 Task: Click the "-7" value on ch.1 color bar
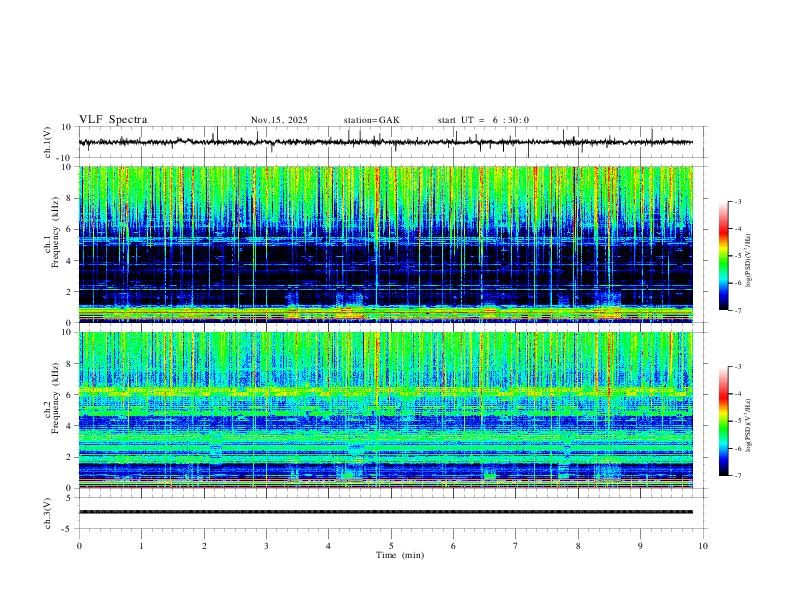738,310
